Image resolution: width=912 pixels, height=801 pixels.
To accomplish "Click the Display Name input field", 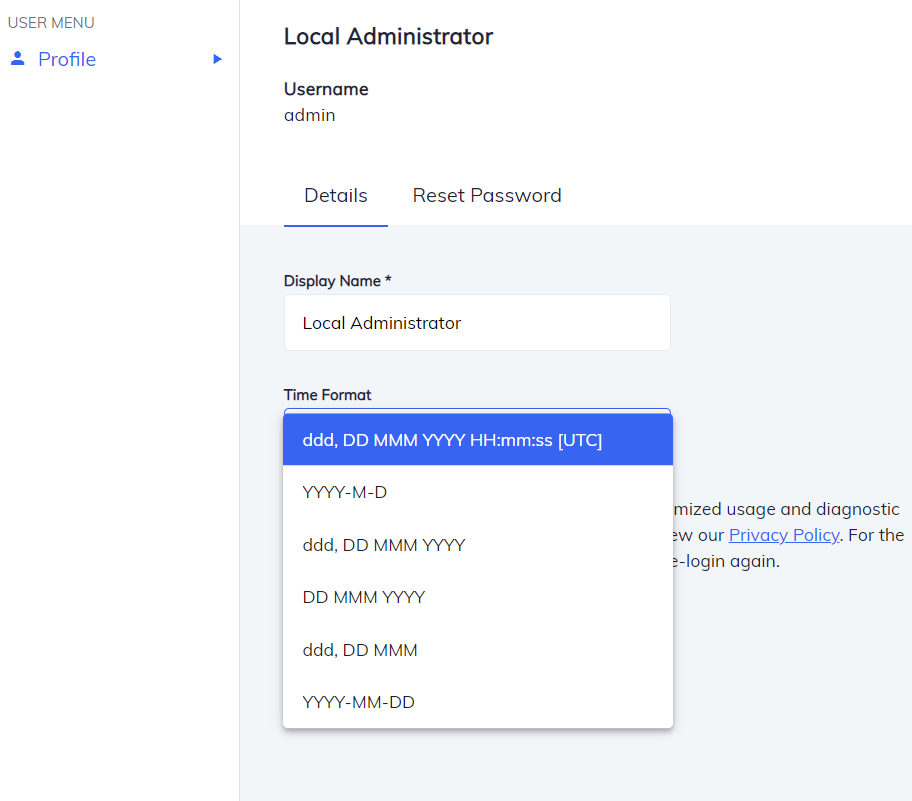I will [477, 322].
